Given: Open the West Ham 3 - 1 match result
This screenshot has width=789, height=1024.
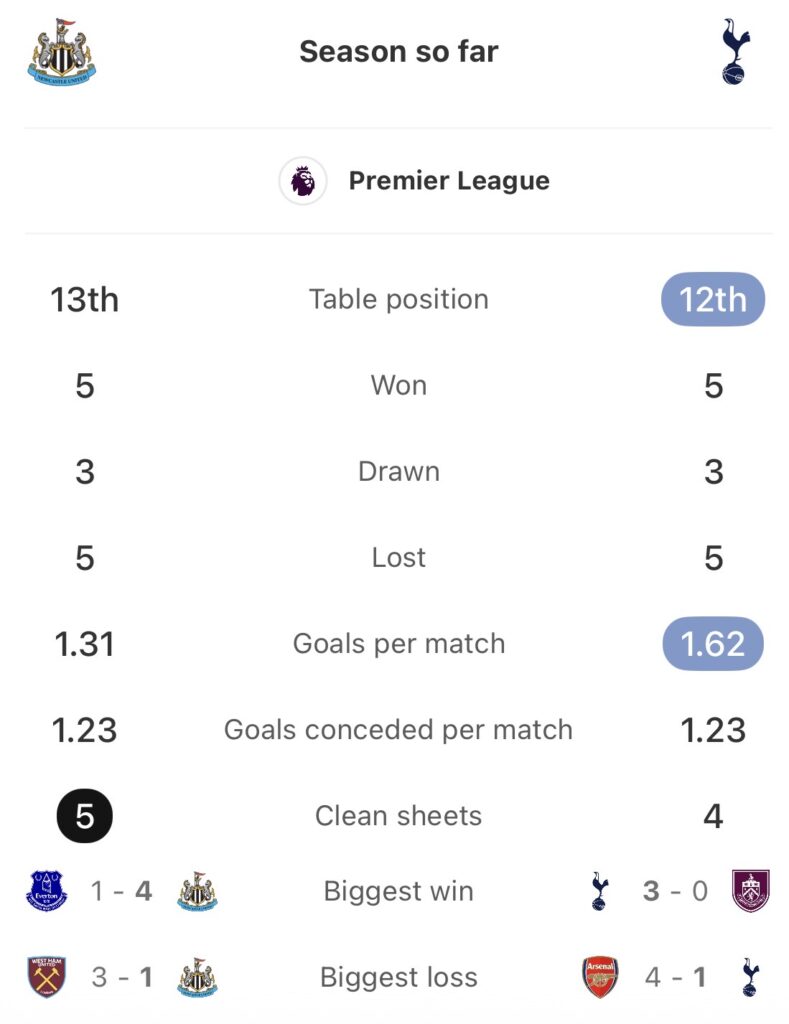Looking at the screenshot, I should pyautogui.click(x=122, y=977).
